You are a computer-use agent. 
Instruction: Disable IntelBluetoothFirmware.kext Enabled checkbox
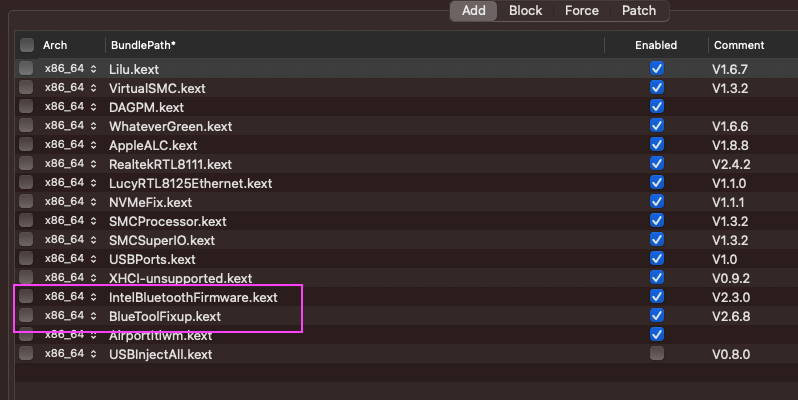pyautogui.click(x=656, y=297)
